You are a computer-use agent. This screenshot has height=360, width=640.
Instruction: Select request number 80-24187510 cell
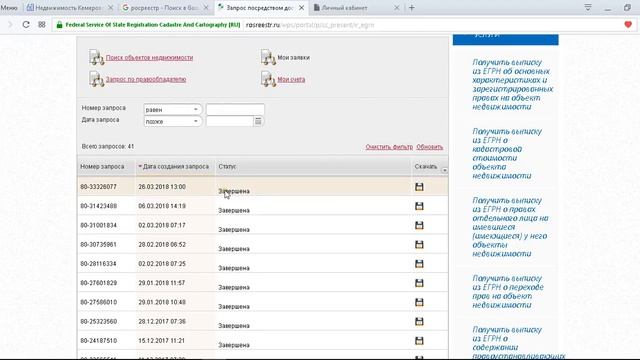[x=98, y=341]
